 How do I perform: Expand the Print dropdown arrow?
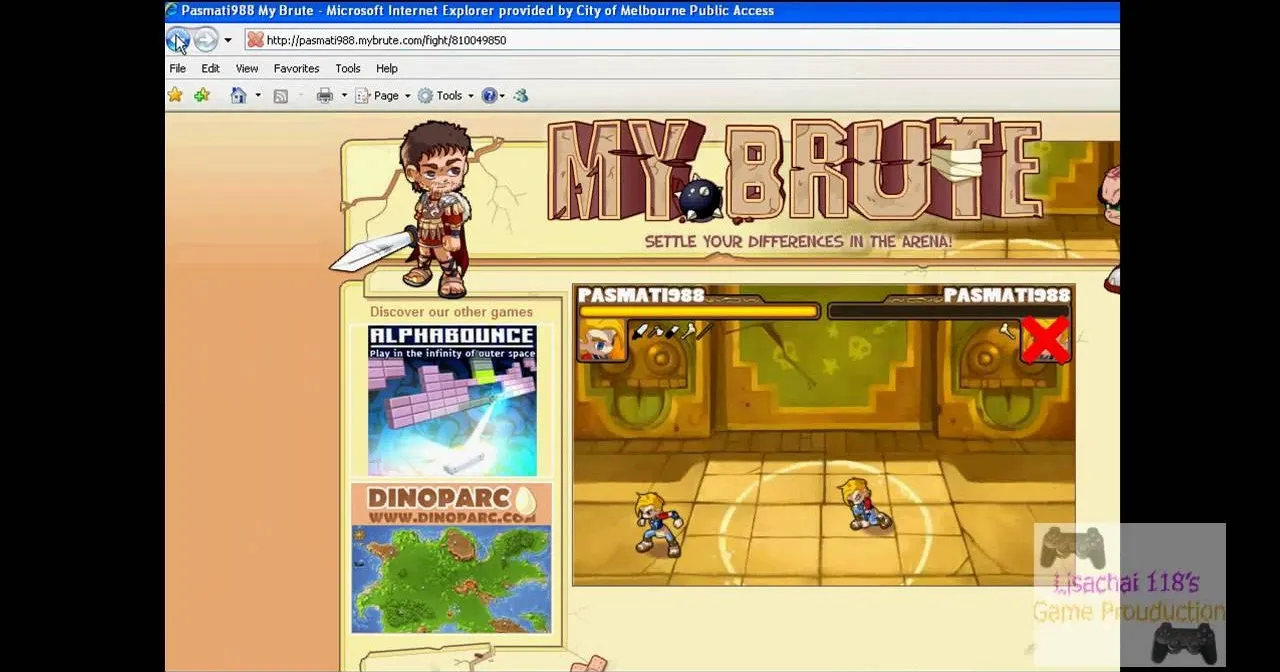point(344,96)
